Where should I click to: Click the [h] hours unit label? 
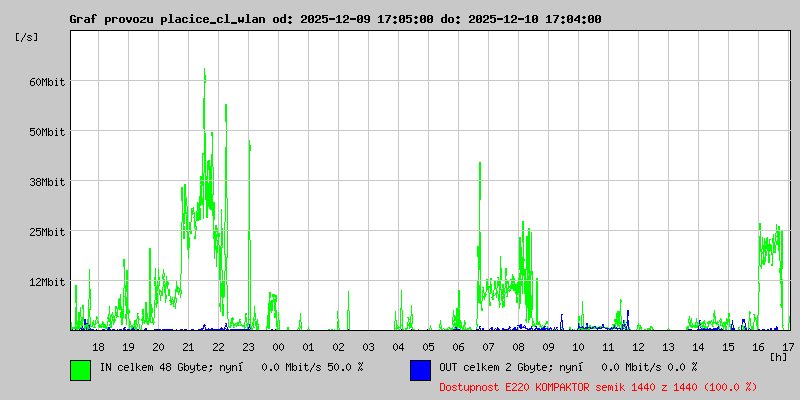[778, 356]
